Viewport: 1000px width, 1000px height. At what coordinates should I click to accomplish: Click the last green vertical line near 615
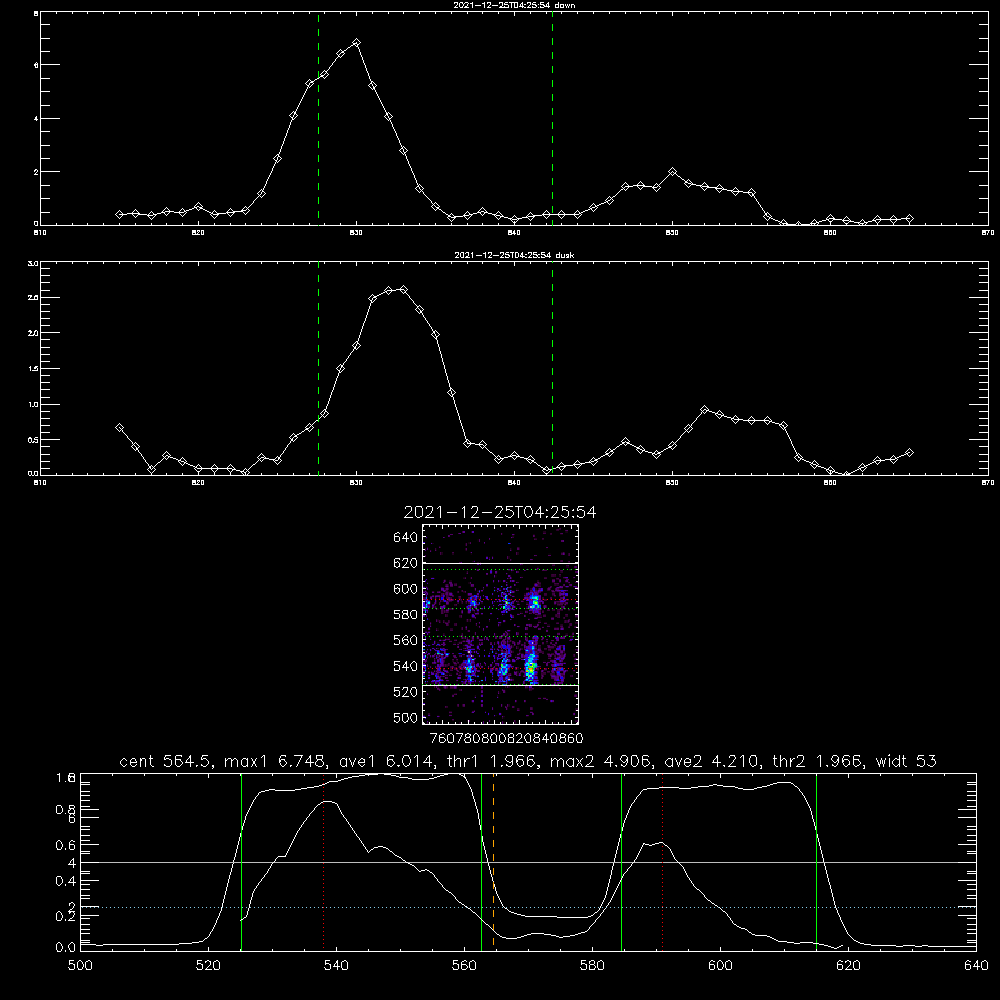point(816,862)
